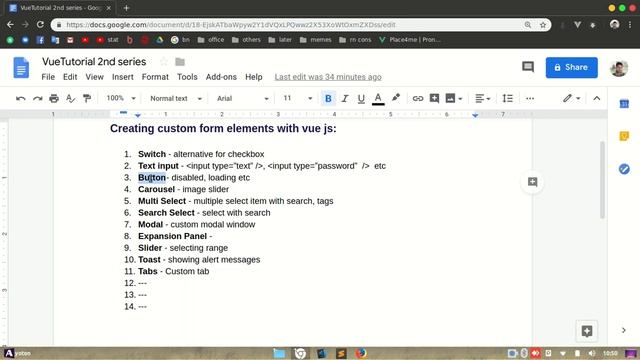The height and width of the screenshot is (360, 640).
Task: Open the file manager in the taskbar
Action: [x=279, y=353]
